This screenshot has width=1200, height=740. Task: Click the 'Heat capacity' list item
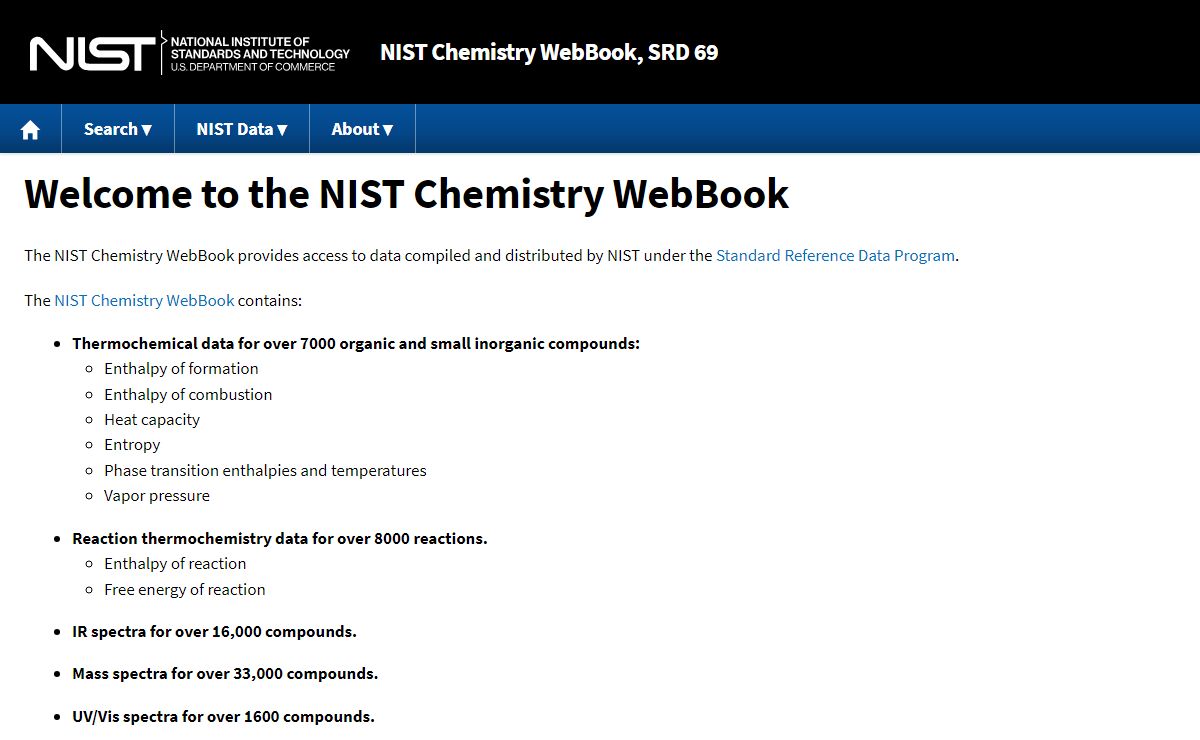pyautogui.click(x=152, y=419)
